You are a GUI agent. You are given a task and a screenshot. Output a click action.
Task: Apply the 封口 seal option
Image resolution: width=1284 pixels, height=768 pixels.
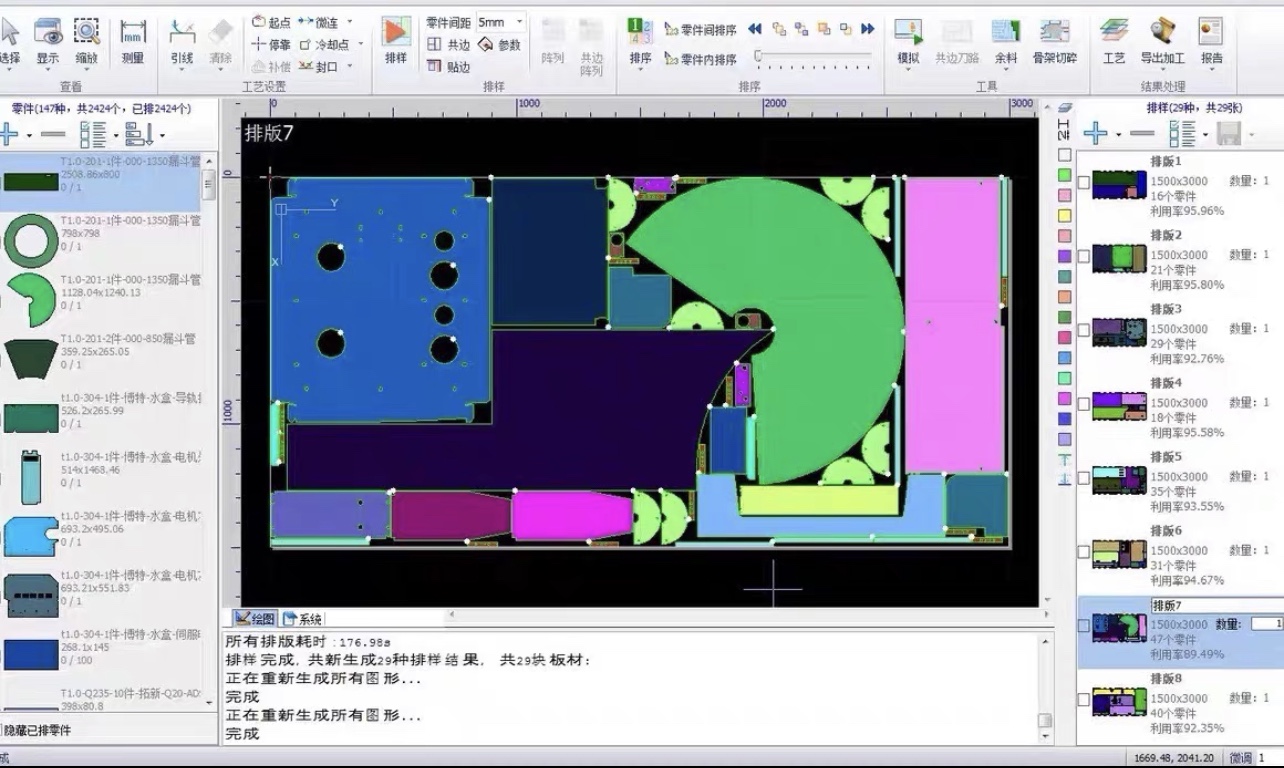[x=320, y=67]
